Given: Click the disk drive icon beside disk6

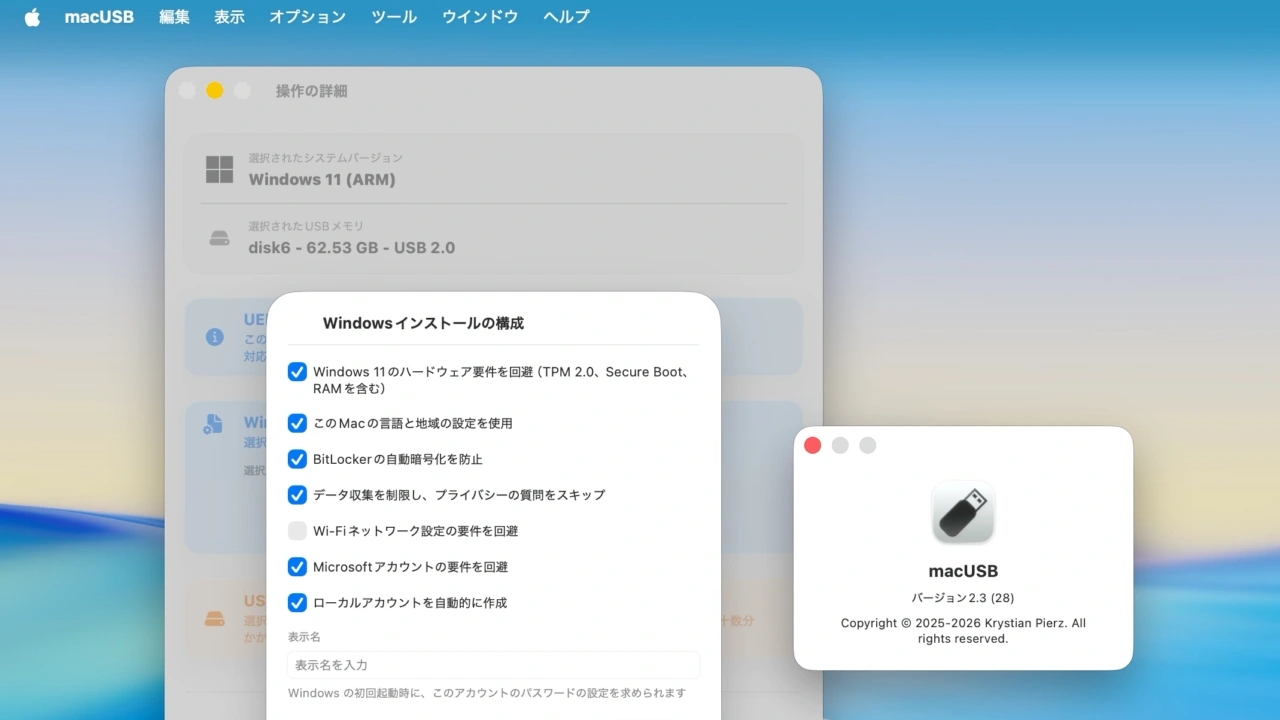Looking at the screenshot, I should click(219, 238).
